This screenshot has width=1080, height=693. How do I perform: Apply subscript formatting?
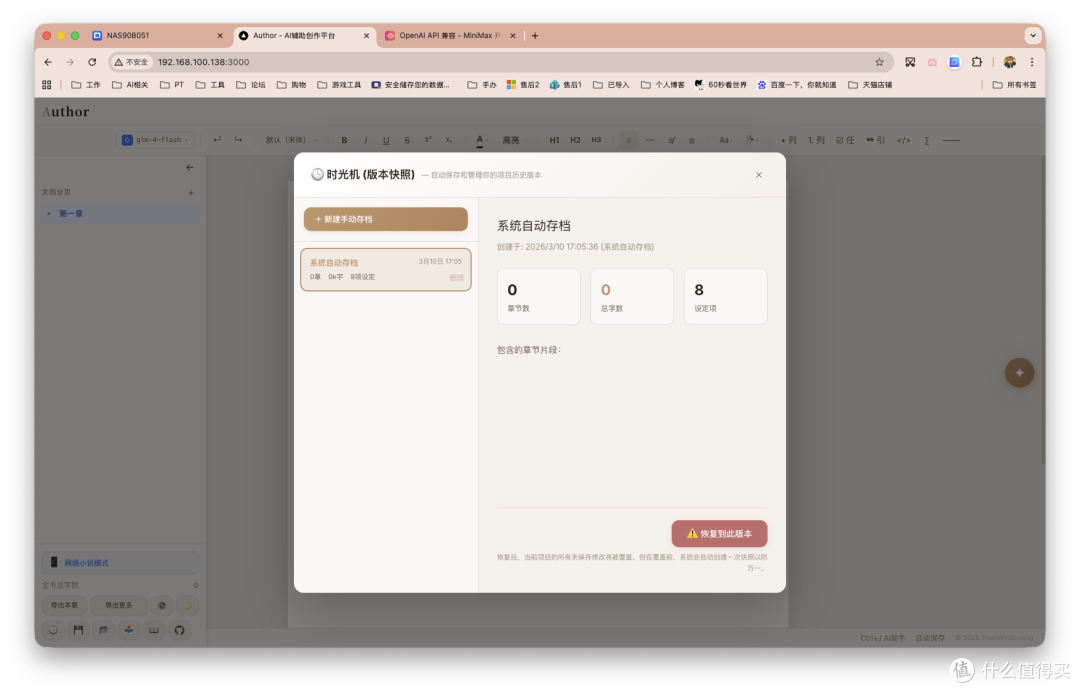point(448,140)
